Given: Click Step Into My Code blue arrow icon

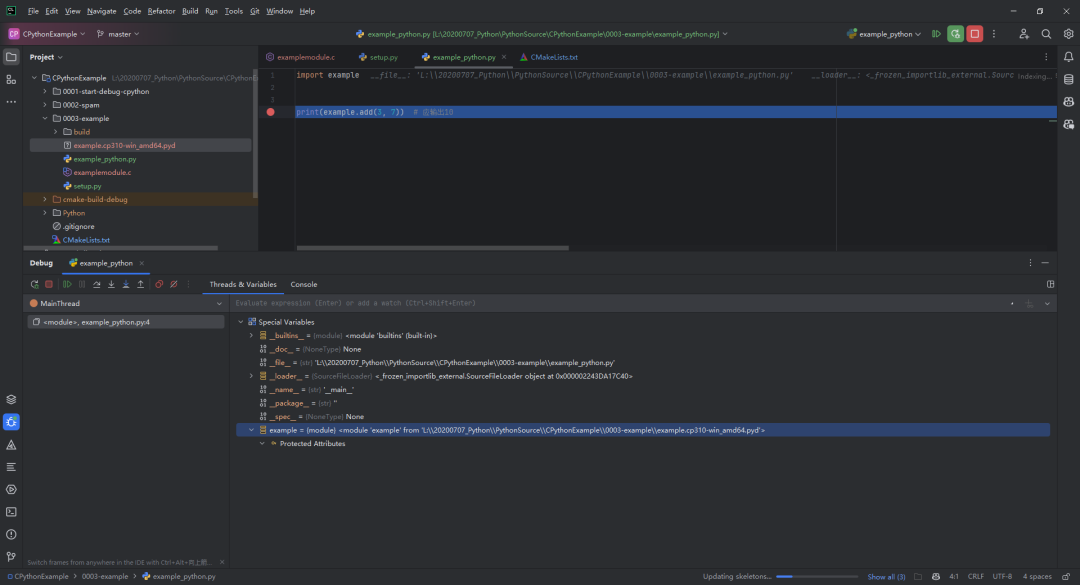Looking at the screenshot, I should tap(125, 284).
